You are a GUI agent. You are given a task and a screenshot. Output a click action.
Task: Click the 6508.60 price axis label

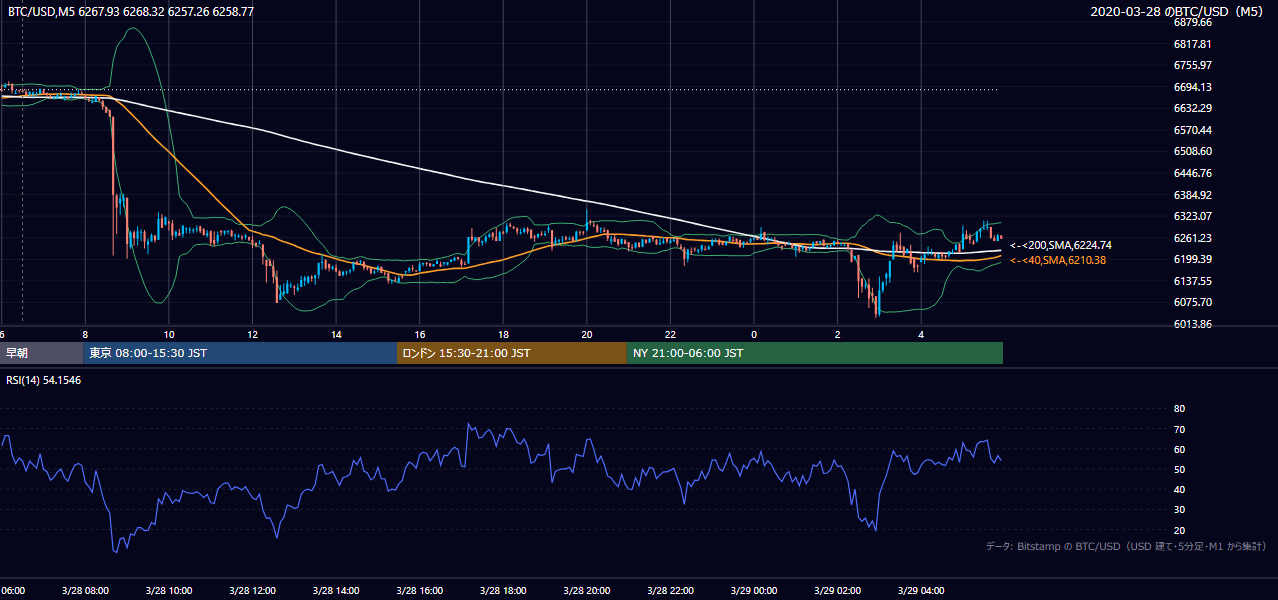point(1192,151)
